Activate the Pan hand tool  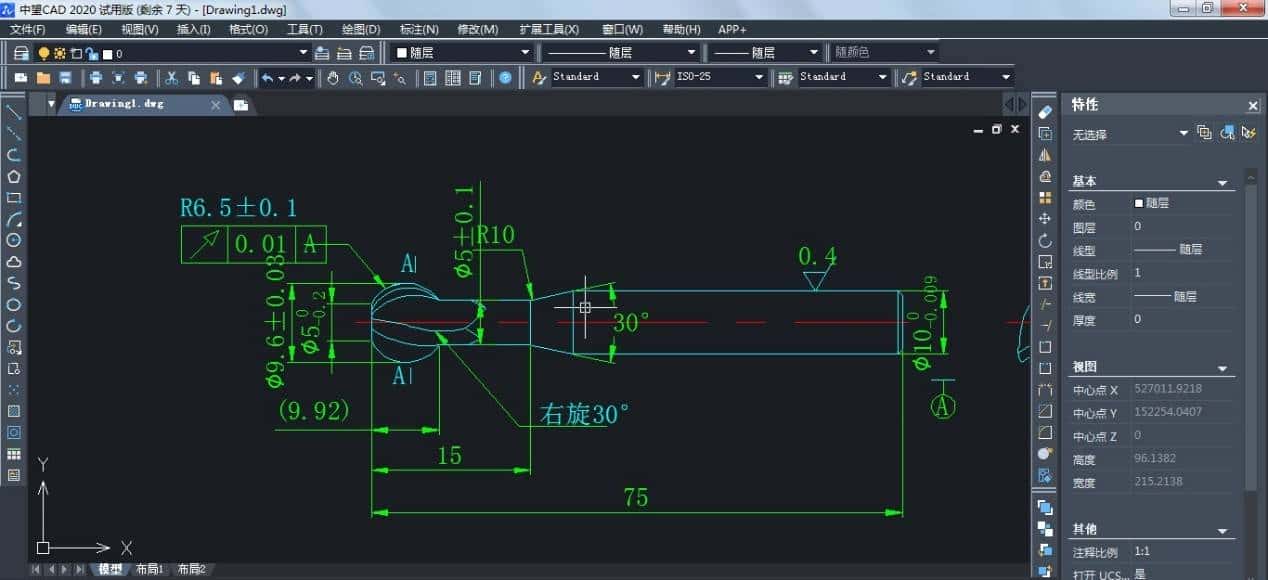click(333, 78)
